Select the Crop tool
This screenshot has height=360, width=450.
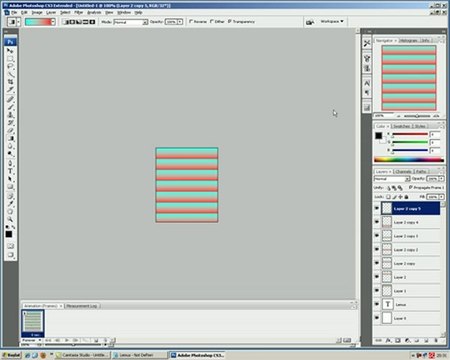pyautogui.click(x=10, y=82)
